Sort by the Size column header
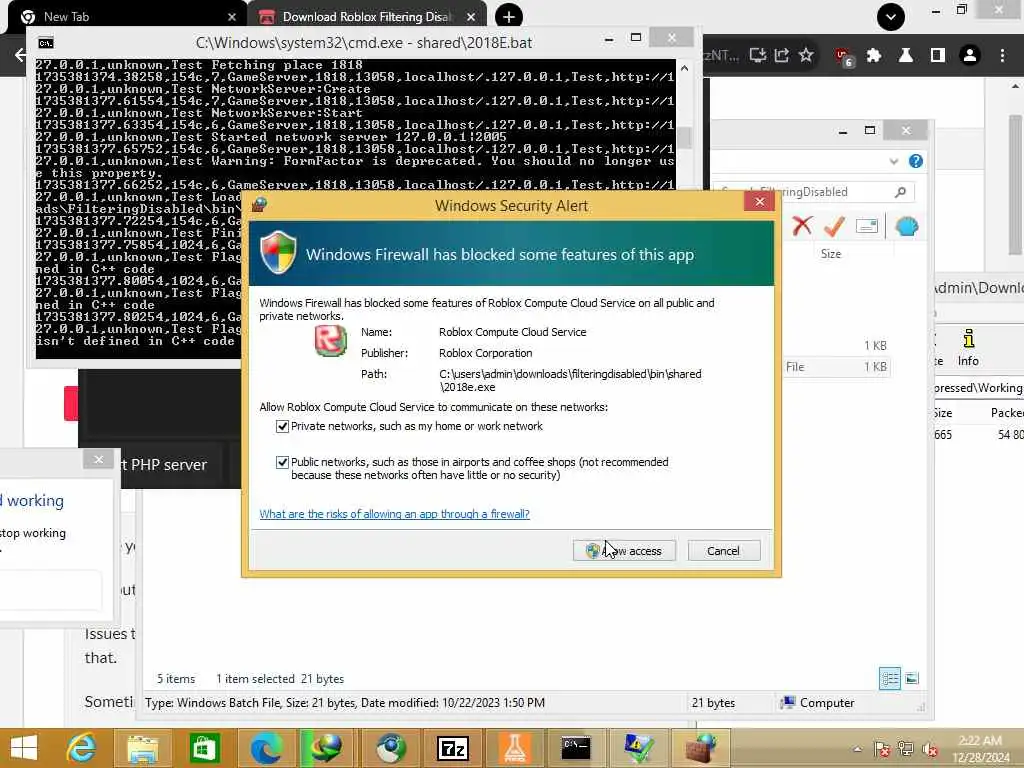The image size is (1024, 768). [x=831, y=254]
